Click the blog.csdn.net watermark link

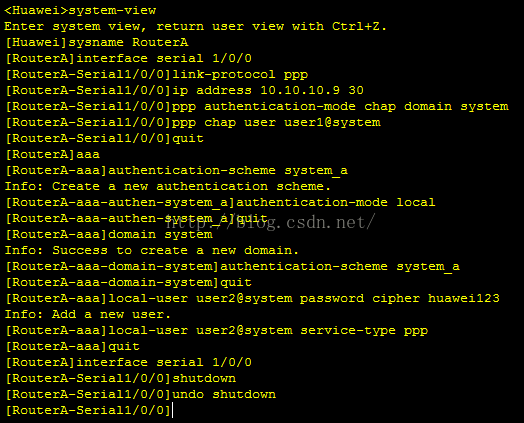point(271,222)
